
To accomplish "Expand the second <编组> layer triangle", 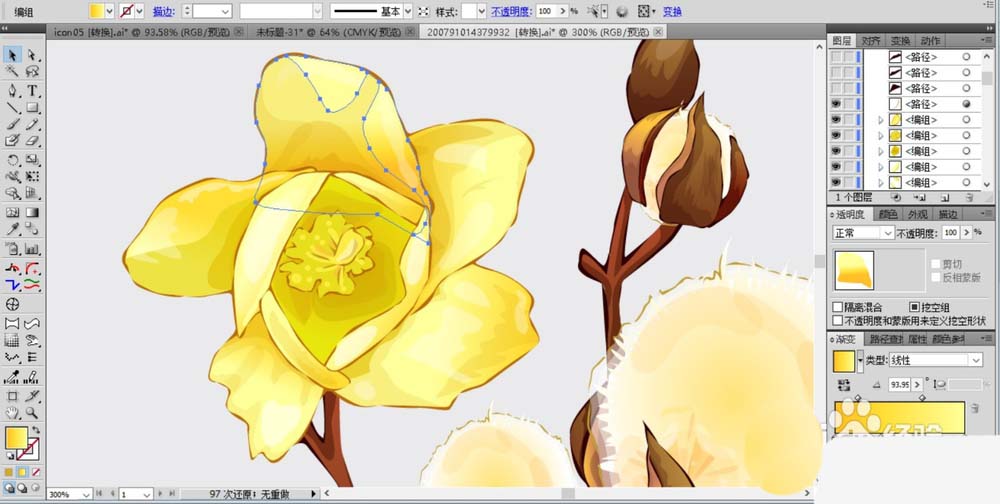I will click(881, 135).
